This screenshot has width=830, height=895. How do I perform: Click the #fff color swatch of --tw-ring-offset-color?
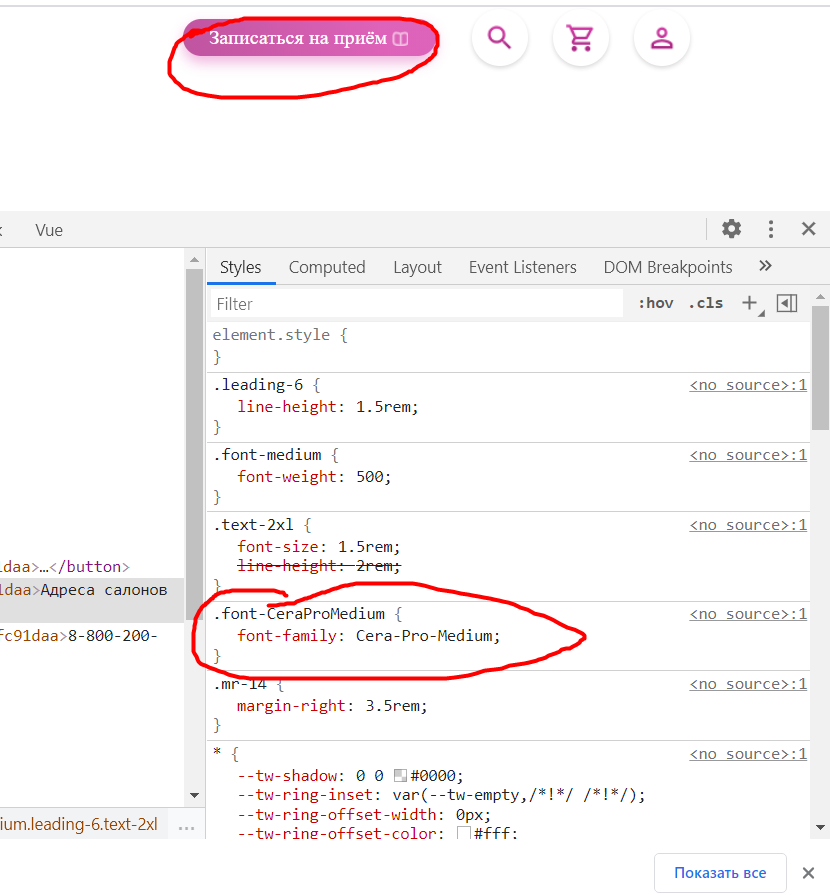tap(464, 833)
